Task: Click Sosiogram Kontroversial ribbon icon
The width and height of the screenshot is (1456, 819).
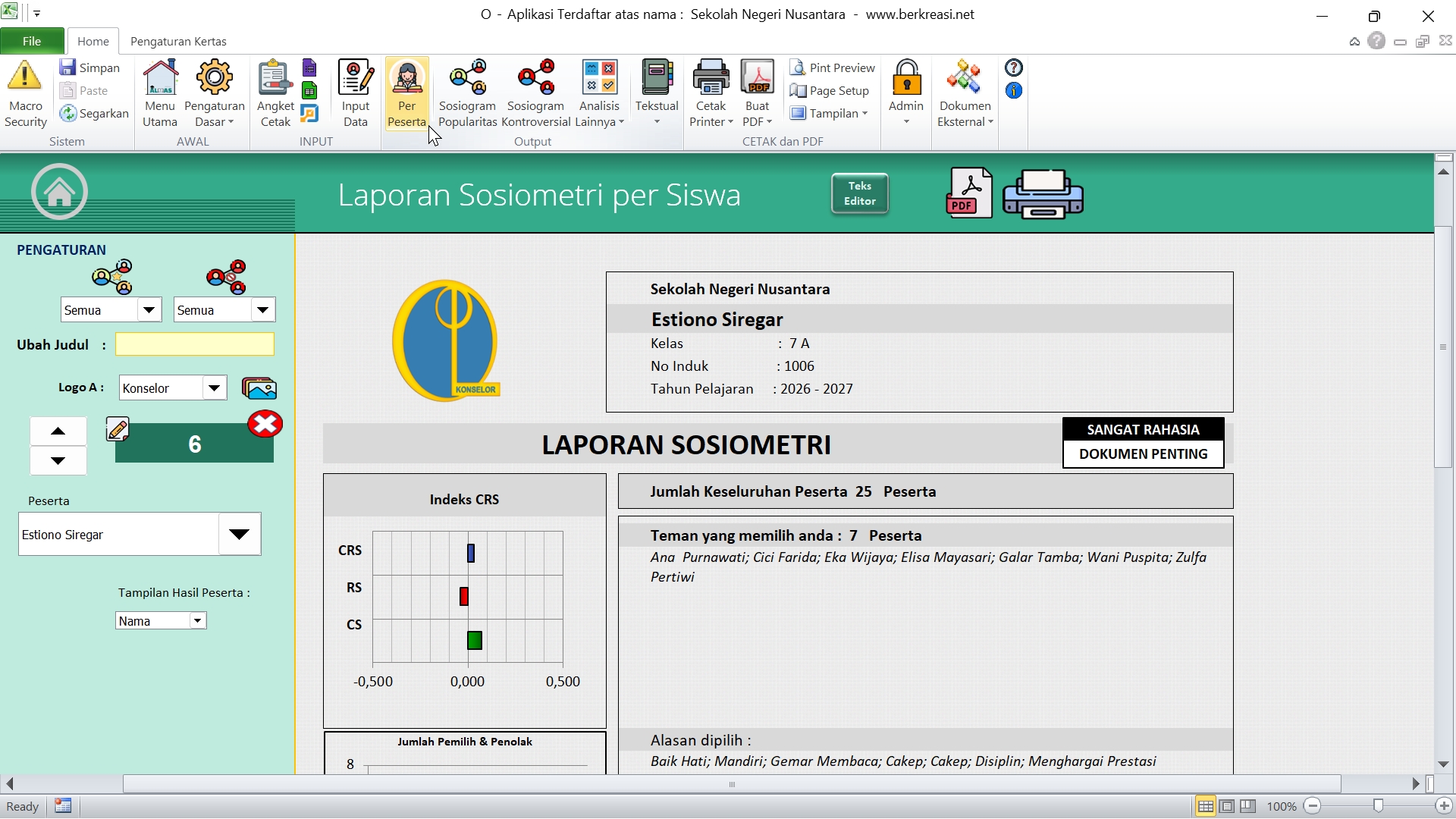Action: click(535, 77)
